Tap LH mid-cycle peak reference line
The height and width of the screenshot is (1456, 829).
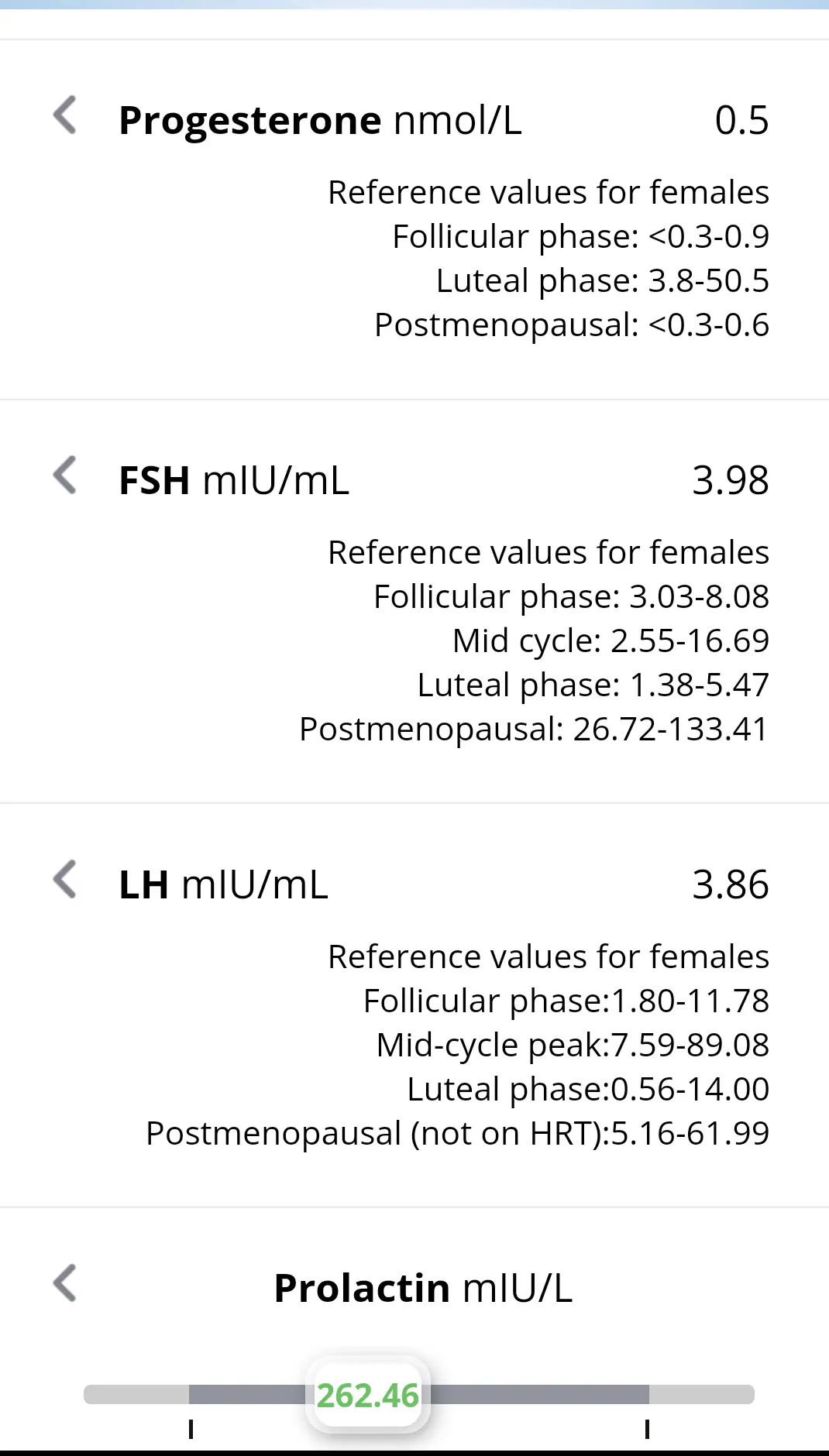tap(573, 1045)
